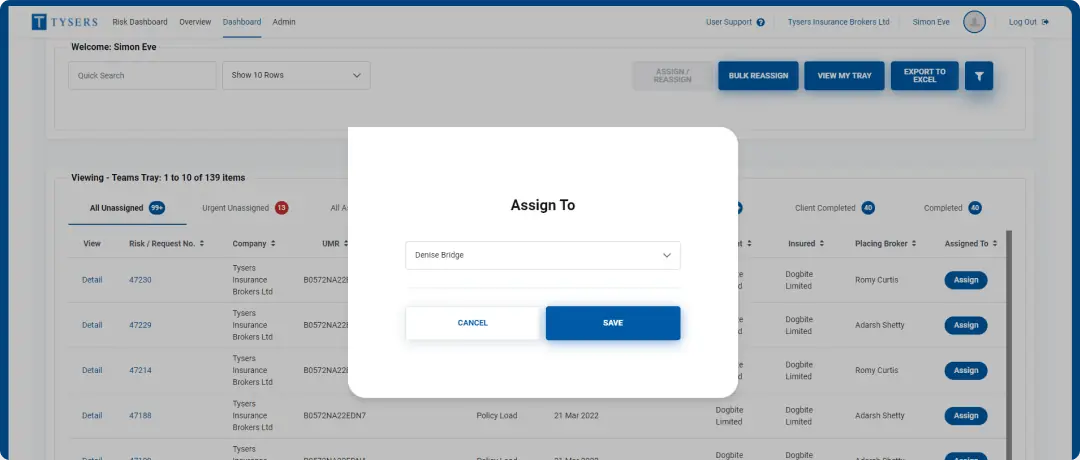Click UMR value B0572NA22EDN7
Screen dimensions: 1080x460
point(334,416)
